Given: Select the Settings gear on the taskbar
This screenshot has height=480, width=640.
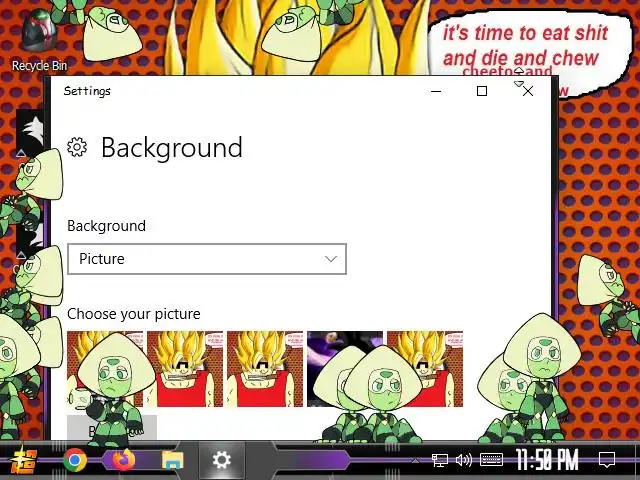Looking at the screenshot, I should click(x=222, y=460).
